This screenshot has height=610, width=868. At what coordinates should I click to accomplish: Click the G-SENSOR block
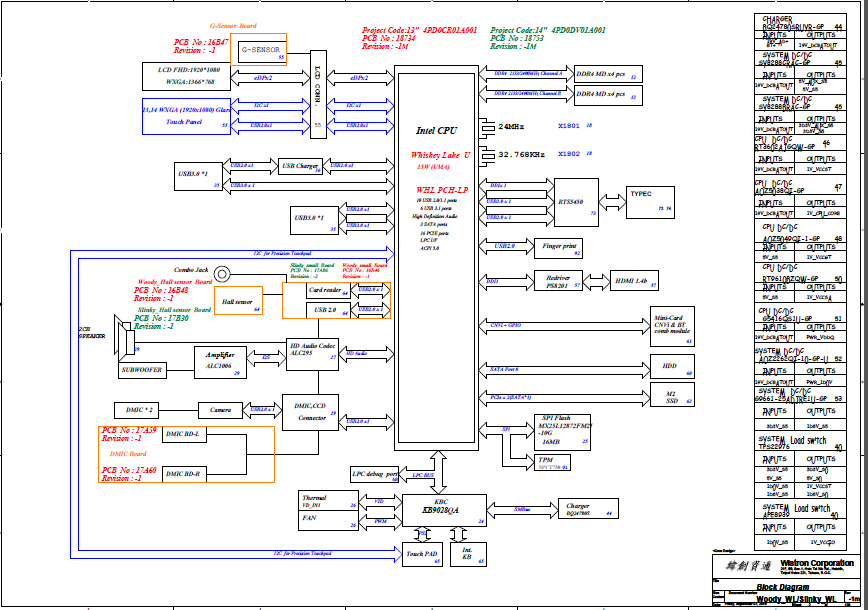pyautogui.click(x=262, y=50)
